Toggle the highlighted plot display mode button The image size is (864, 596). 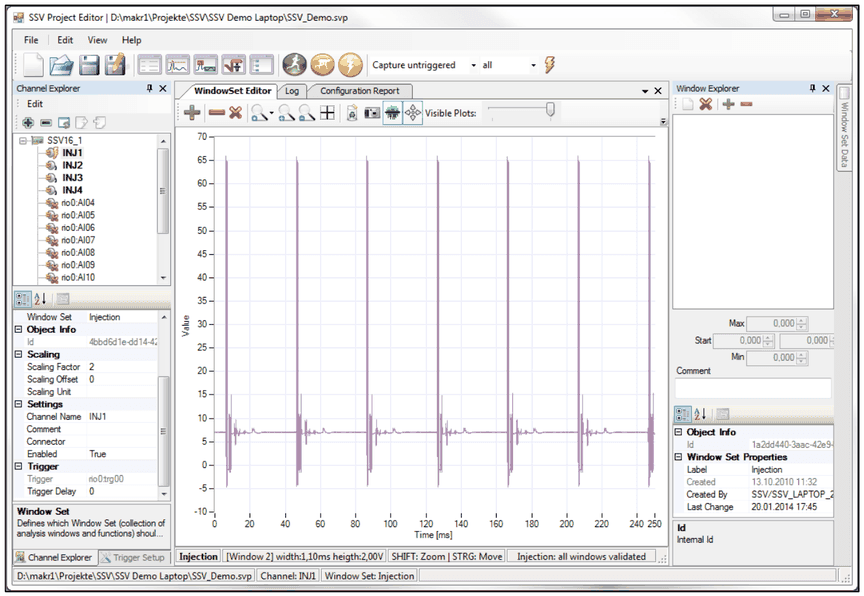pyautogui.click(x=392, y=113)
